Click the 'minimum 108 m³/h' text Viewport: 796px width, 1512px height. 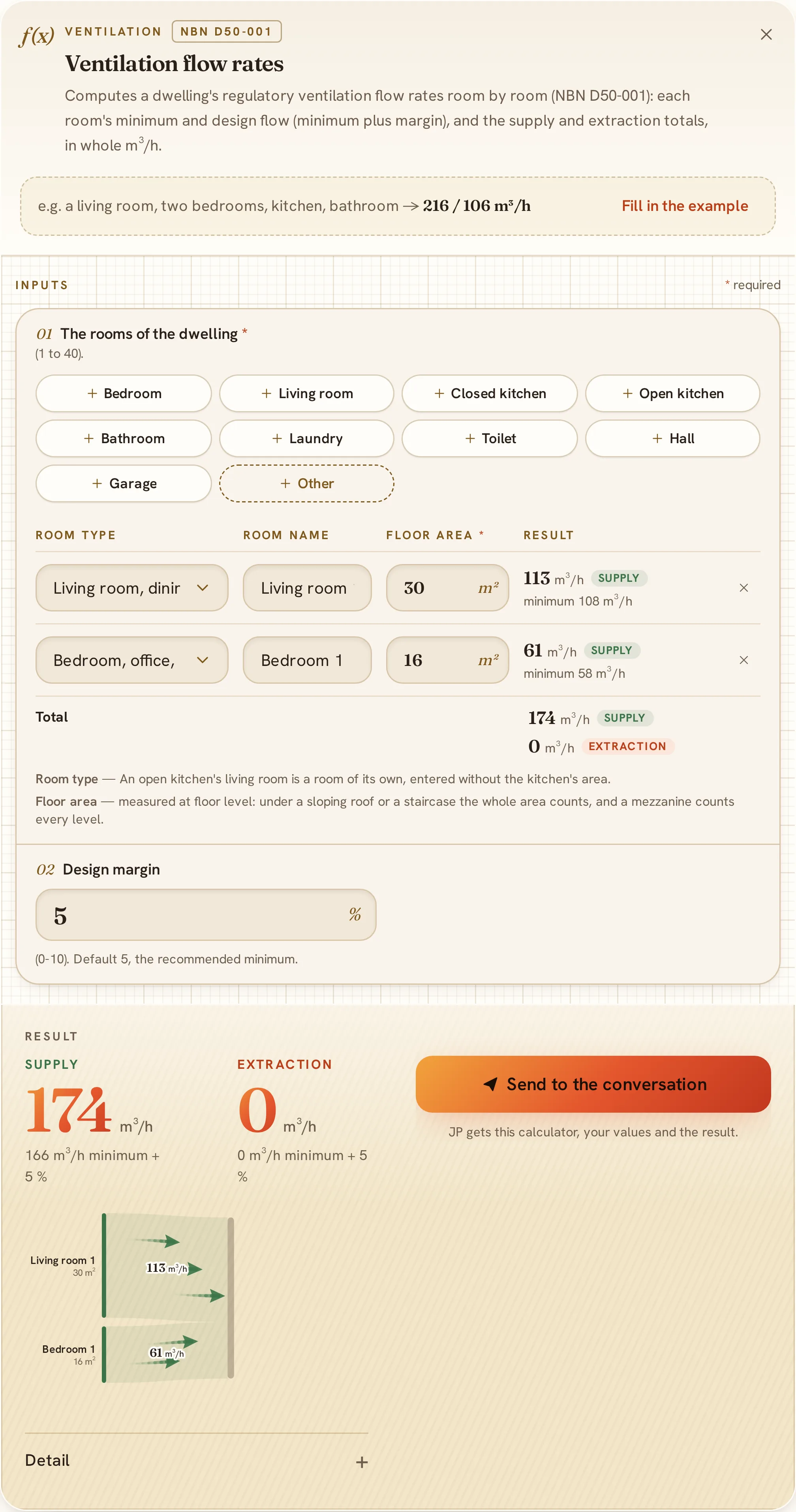578,601
